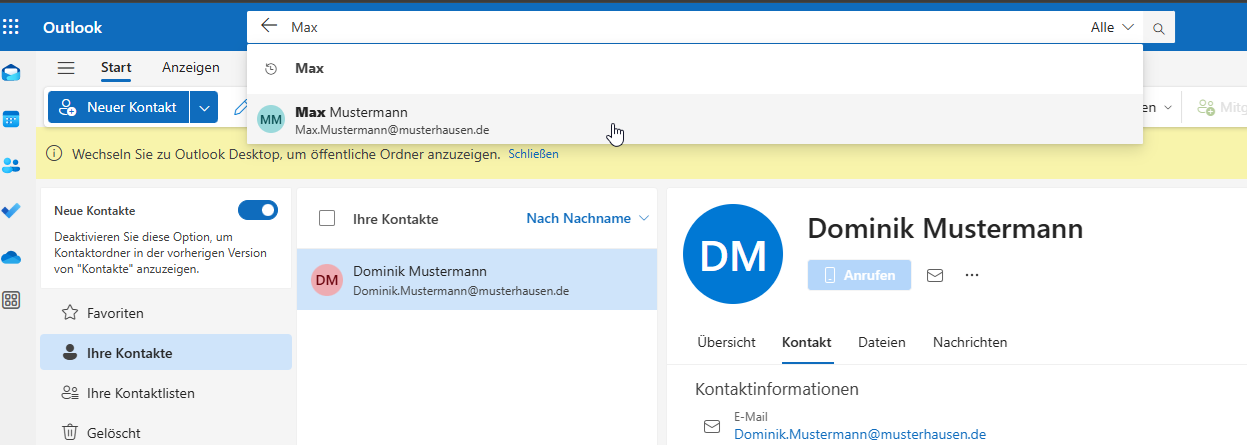
Task: Open OneDrive cloud app icon
Action: point(11,257)
